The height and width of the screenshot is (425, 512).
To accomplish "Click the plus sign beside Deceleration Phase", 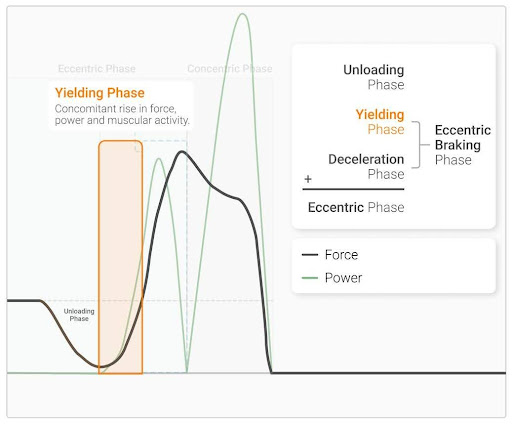I will click(308, 179).
